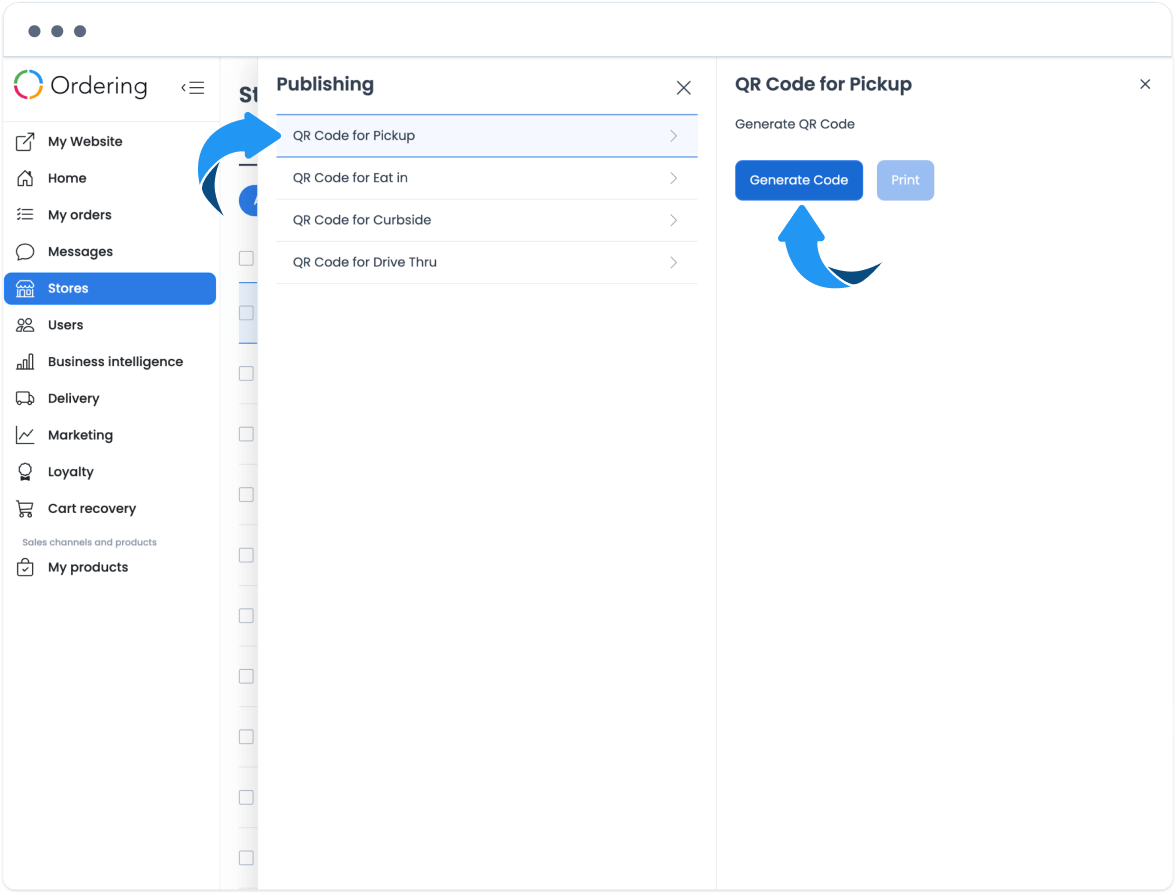Open My Website menu item

point(110,141)
